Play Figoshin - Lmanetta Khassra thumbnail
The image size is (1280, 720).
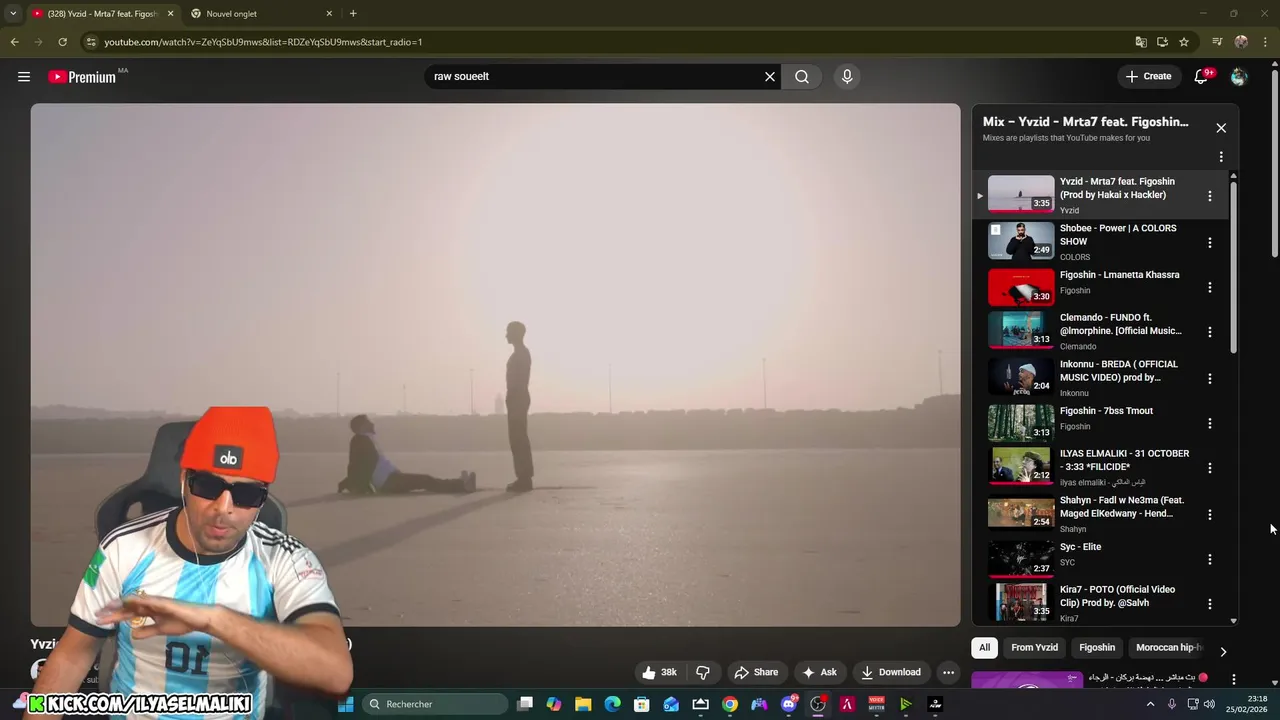click(1021, 287)
